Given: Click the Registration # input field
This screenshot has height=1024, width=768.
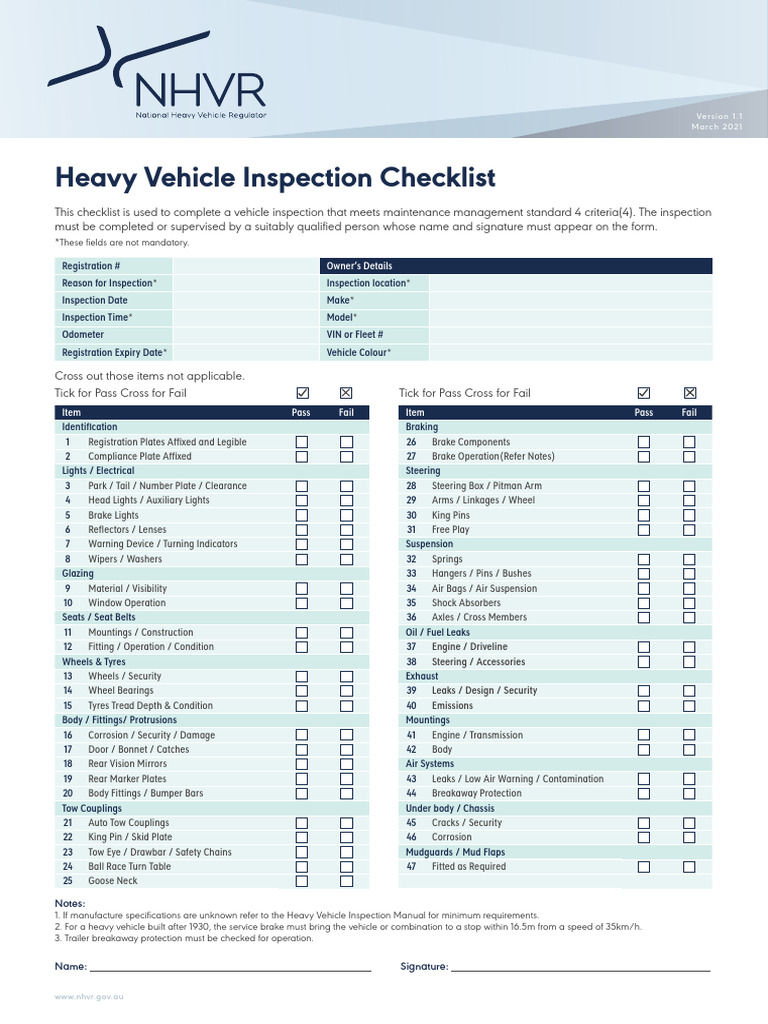Looking at the screenshot, I should pyautogui.click(x=244, y=266).
